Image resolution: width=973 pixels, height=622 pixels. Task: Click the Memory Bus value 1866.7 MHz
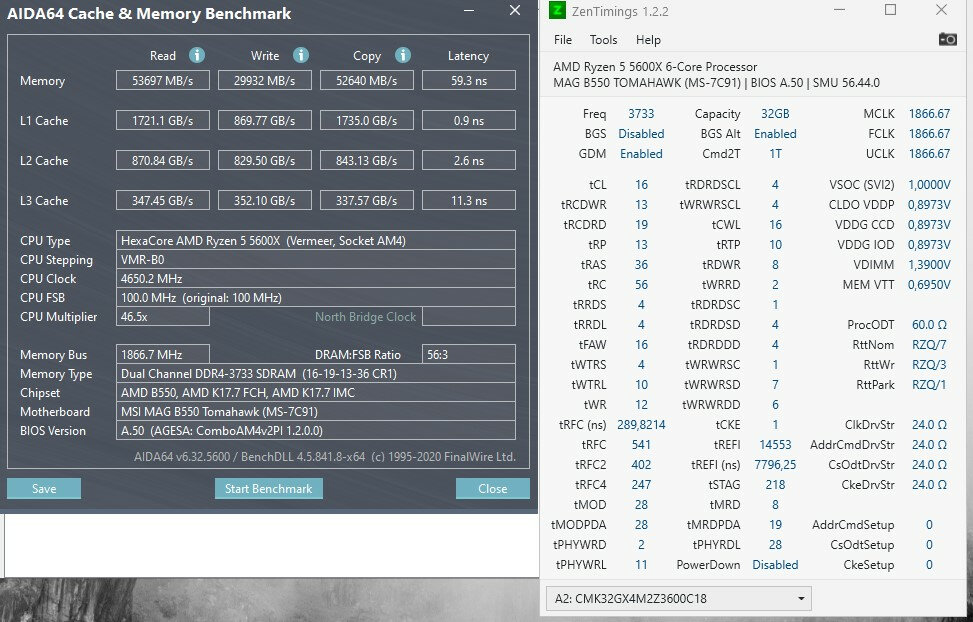(163, 354)
